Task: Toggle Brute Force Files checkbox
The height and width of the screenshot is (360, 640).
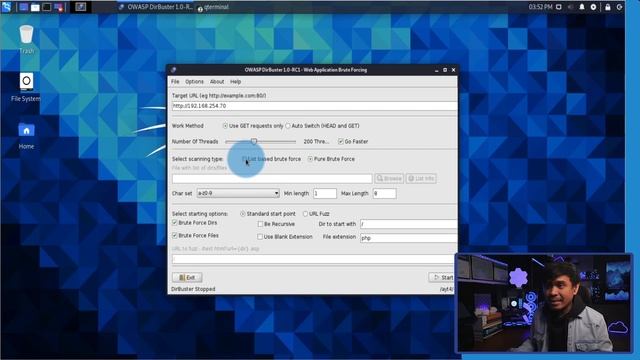Action: click(196, 236)
